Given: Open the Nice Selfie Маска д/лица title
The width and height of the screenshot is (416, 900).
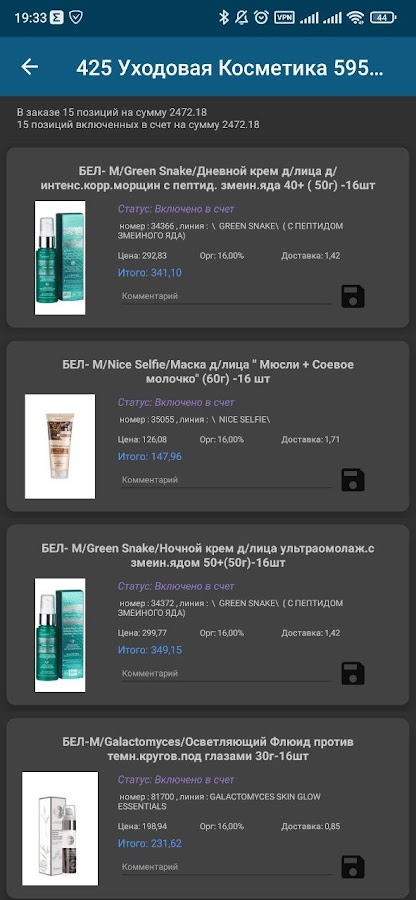Looking at the screenshot, I should click(208, 371).
